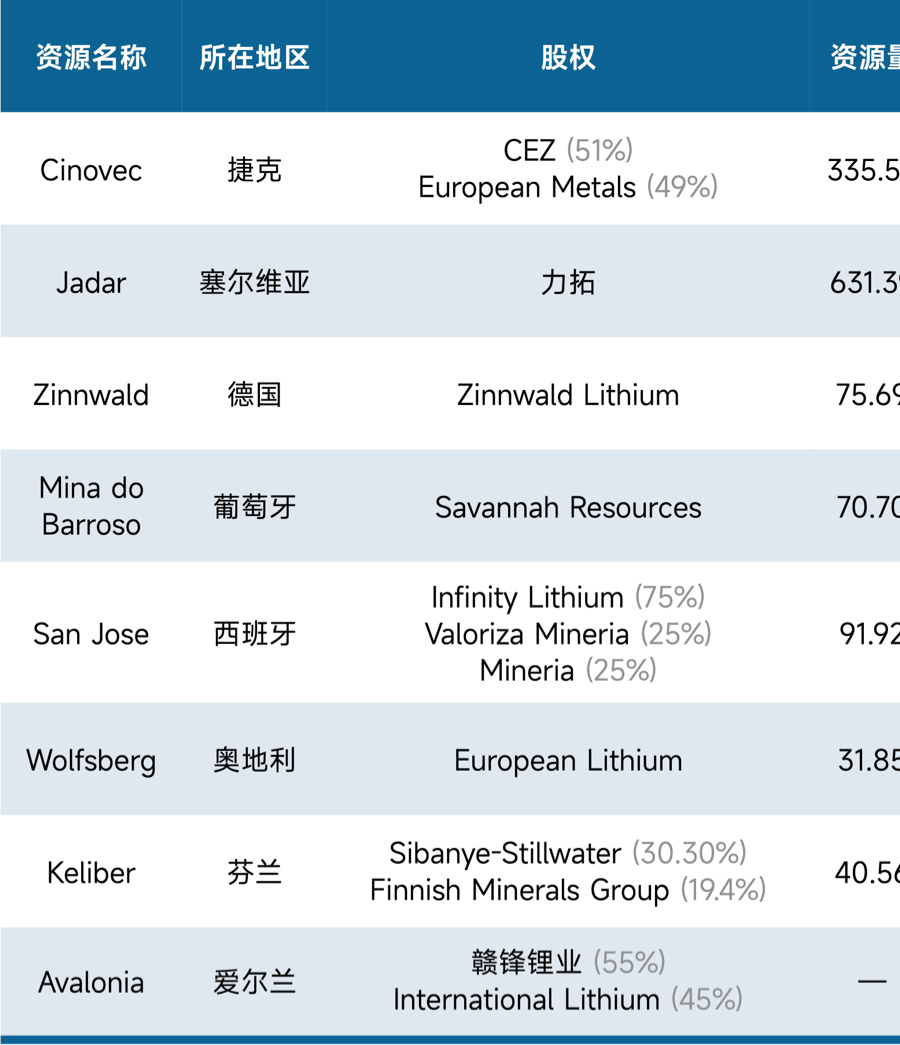Select the Wolfsberg resource name cell
Image resolution: width=900 pixels, height=1045 pixels.
point(91,761)
